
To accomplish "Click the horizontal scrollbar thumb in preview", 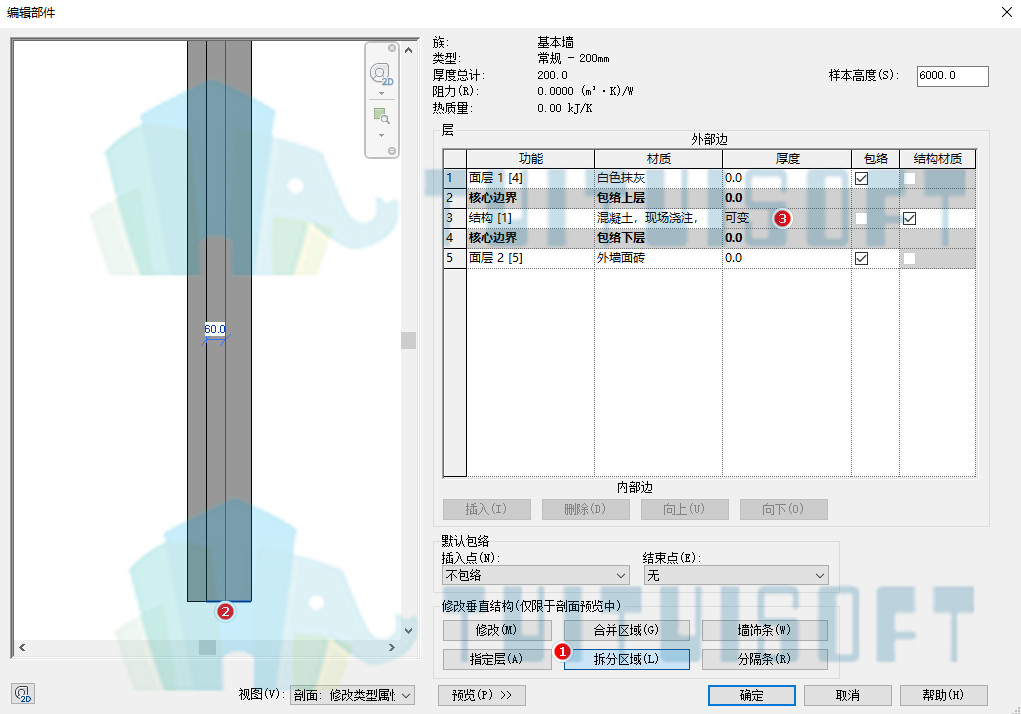I will click(207, 648).
